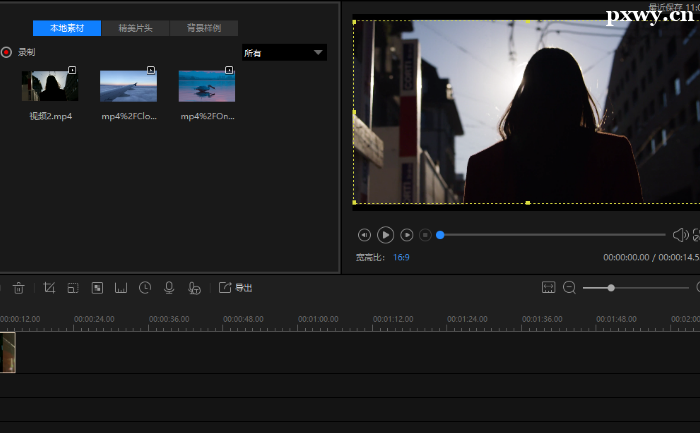Click the fit-timeline-to-window icon
The height and width of the screenshot is (433, 700).
tap(548, 288)
